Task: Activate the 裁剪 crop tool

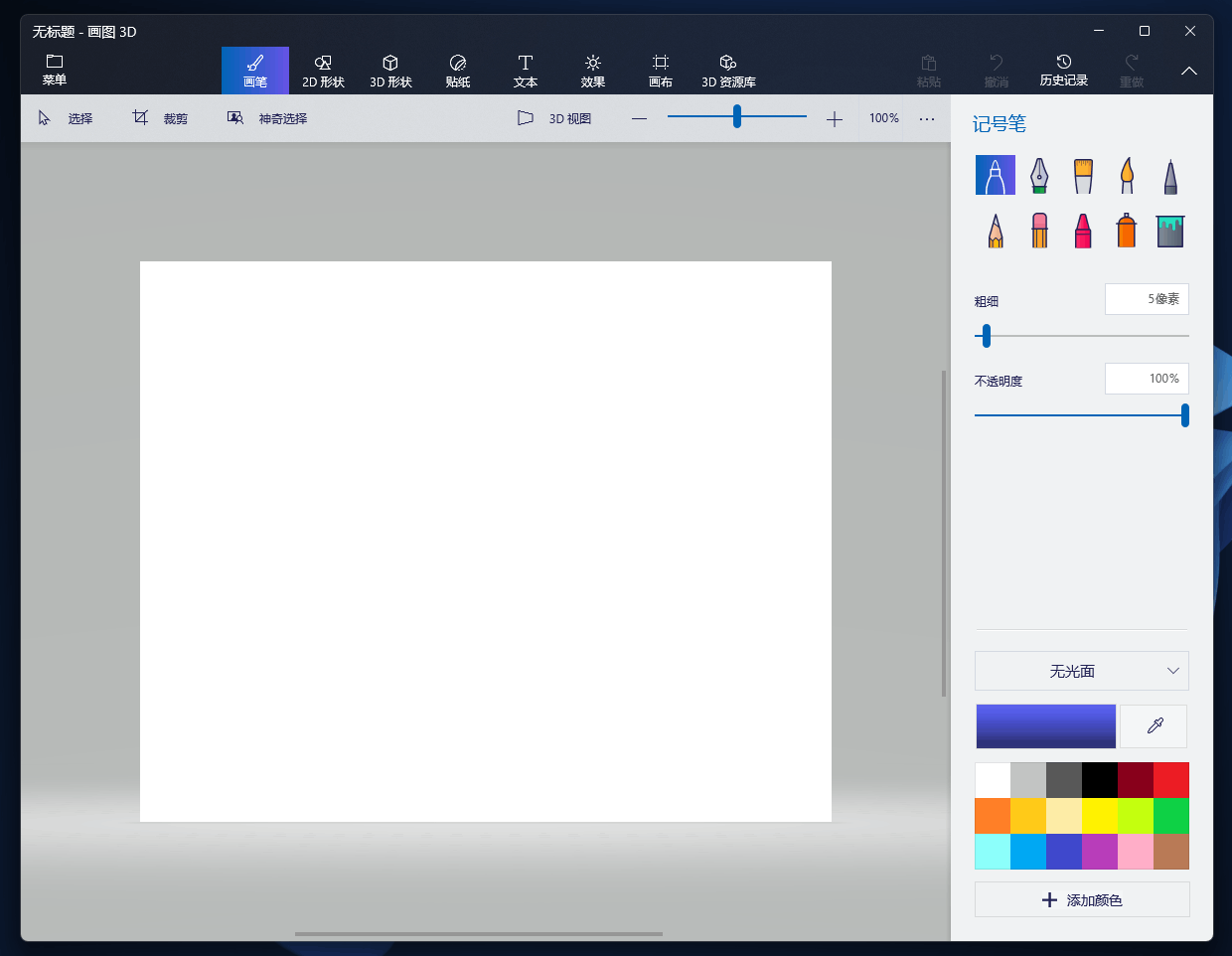Action: click(x=160, y=118)
